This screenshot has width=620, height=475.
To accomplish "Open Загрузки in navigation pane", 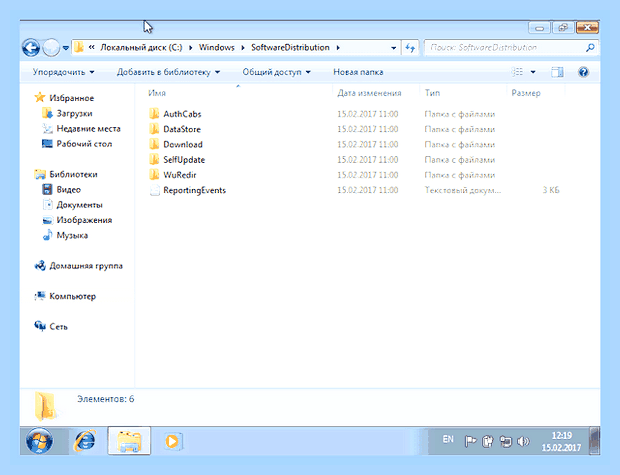I will 74,114.
